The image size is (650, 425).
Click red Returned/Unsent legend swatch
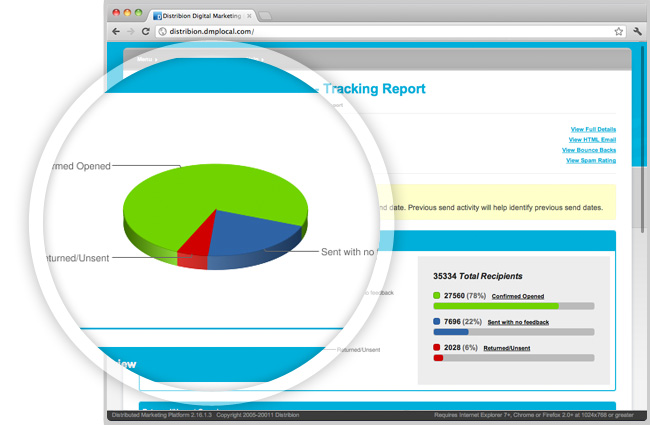[x=437, y=347]
